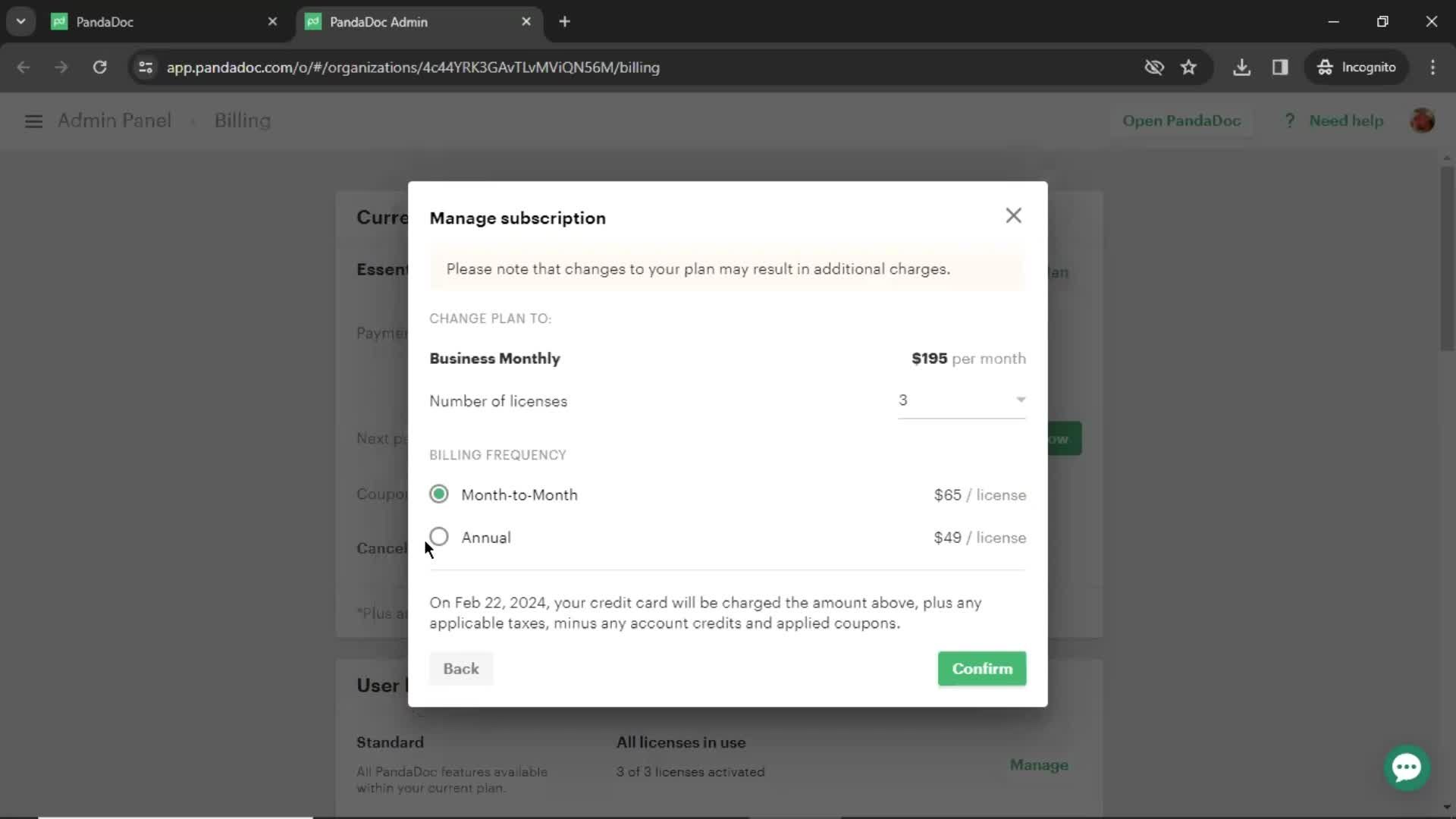Click the back navigation arrow icon
The height and width of the screenshot is (819, 1456).
24,67
